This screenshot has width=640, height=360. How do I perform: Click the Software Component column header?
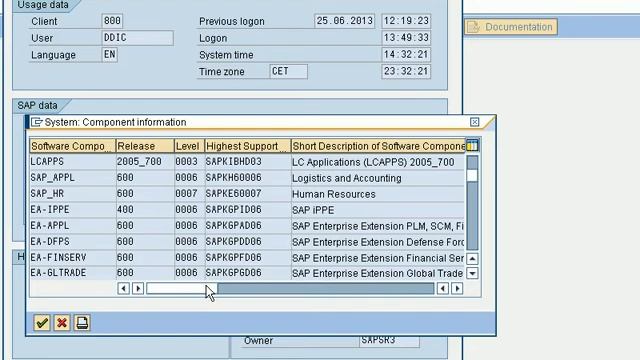point(73,146)
